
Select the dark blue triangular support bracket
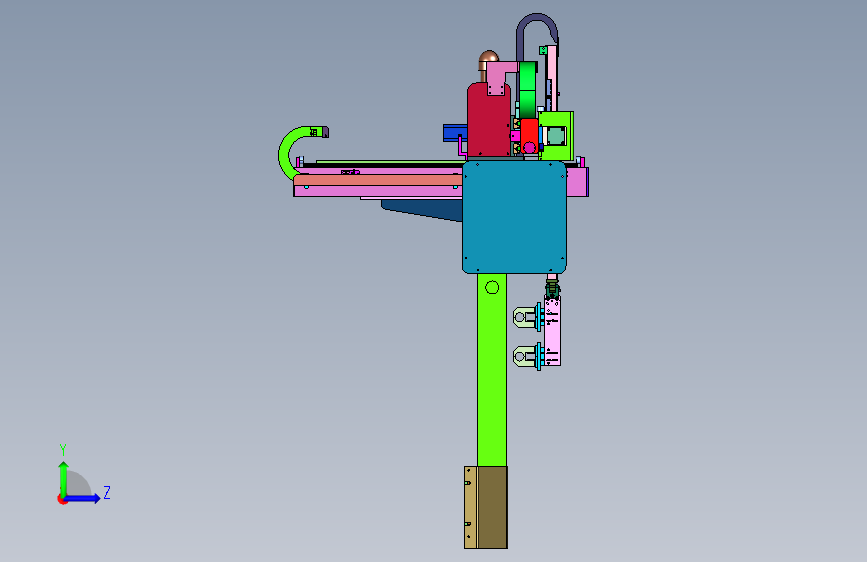426,210
